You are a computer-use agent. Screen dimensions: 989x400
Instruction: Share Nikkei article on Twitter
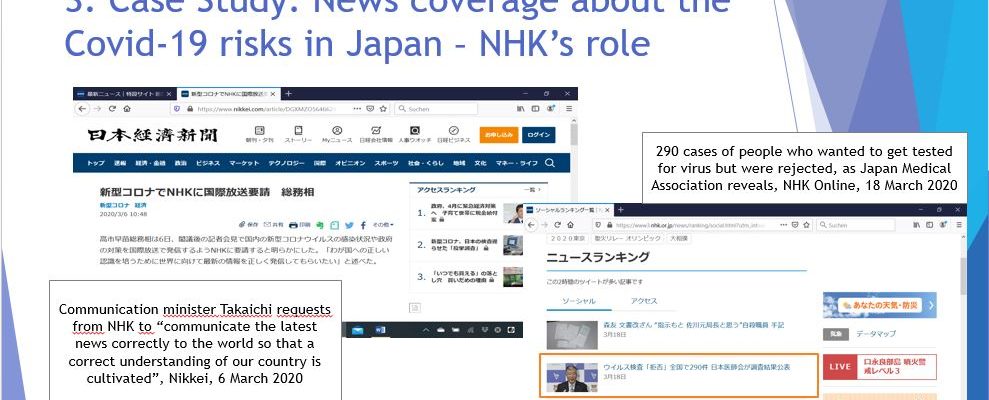pos(350,225)
